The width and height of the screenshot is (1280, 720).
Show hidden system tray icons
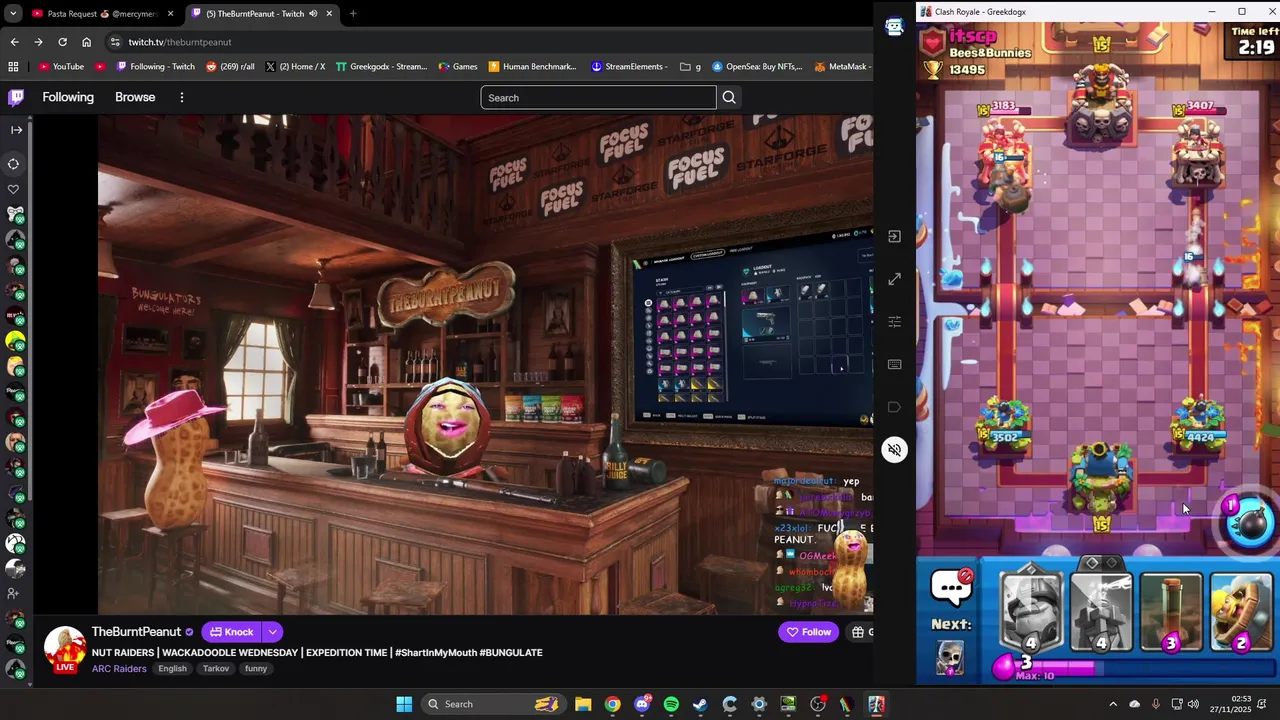[1112, 704]
